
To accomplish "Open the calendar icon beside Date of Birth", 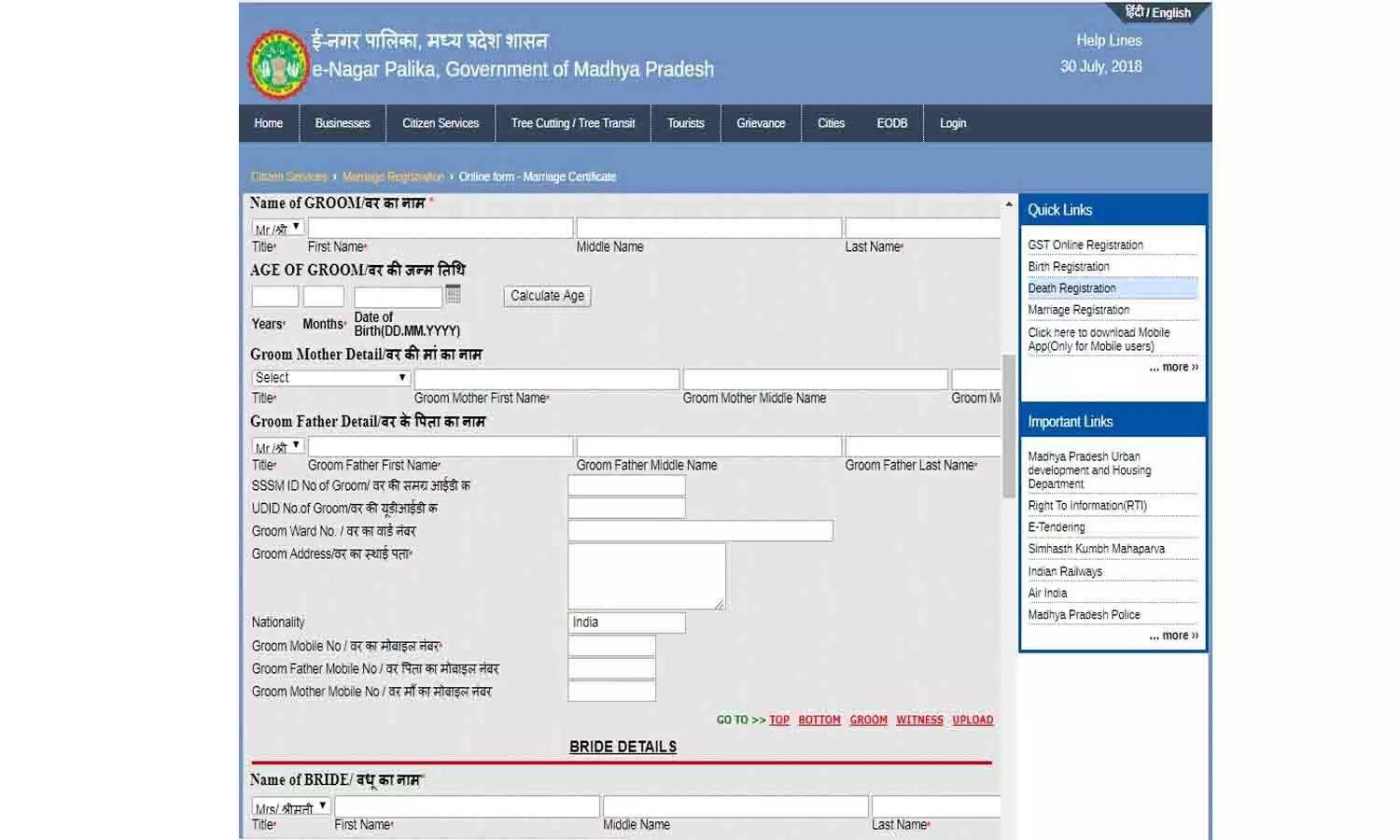I will click(454, 293).
